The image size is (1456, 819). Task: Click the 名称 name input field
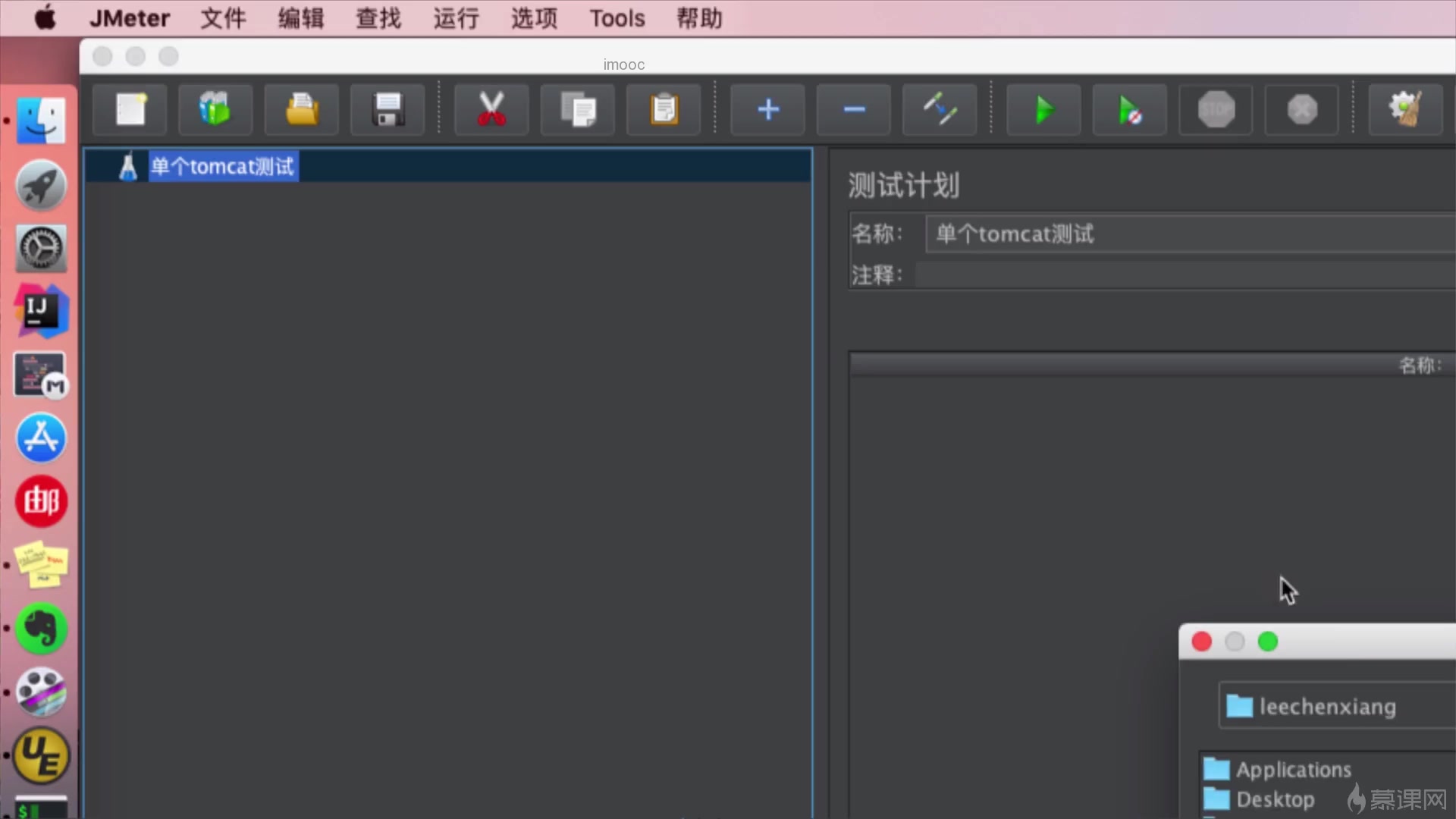click(1191, 234)
